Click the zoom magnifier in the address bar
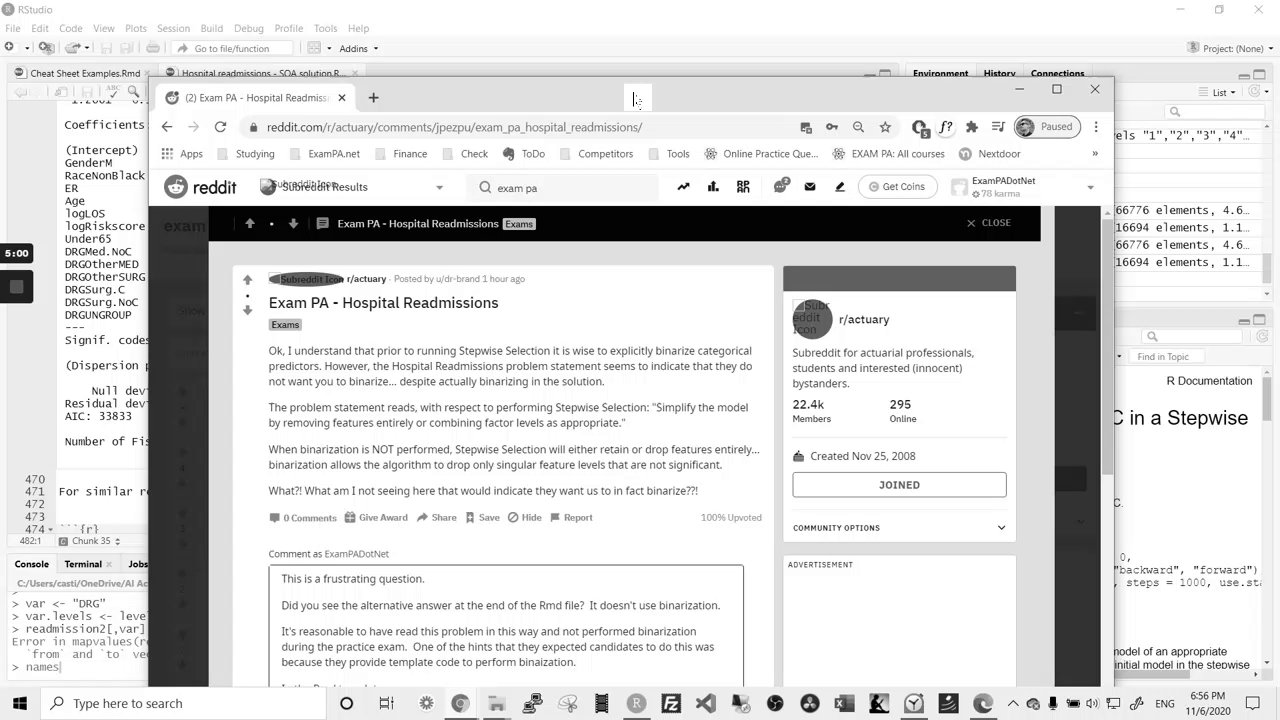Image resolution: width=1280 pixels, height=720 pixels. pos(858,127)
